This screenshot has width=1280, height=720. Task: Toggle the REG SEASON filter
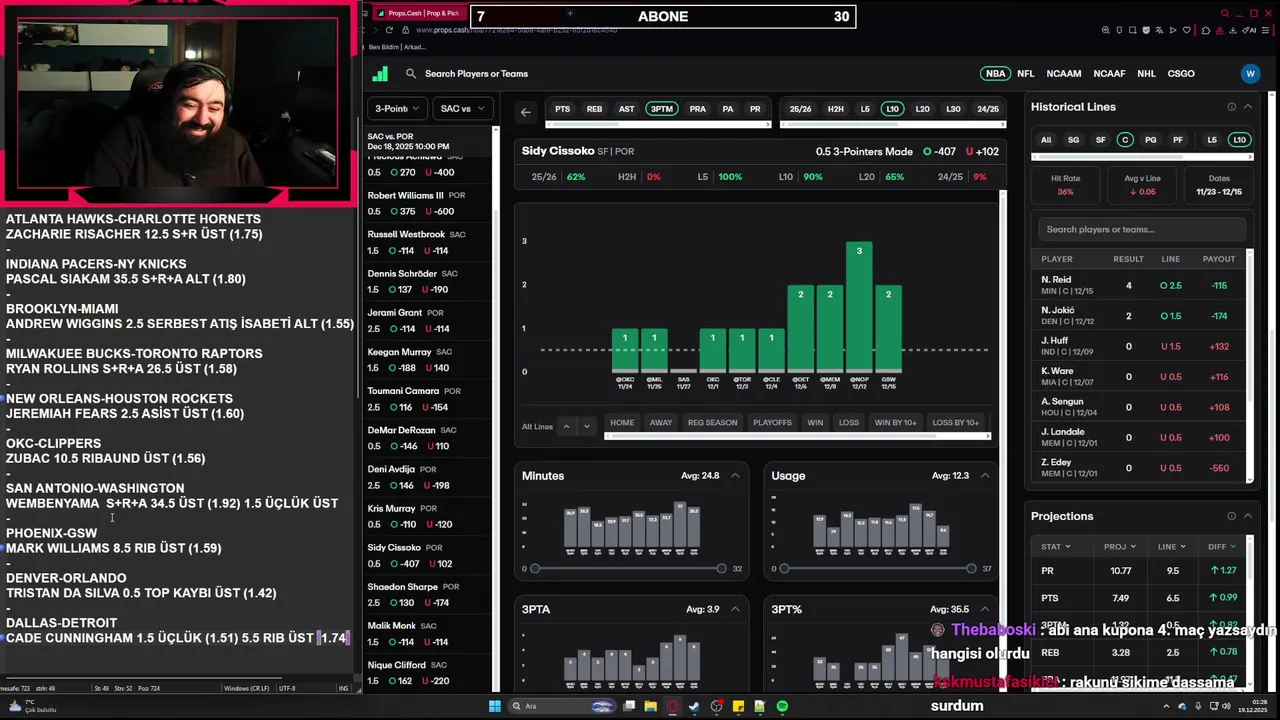click(712, 423)
